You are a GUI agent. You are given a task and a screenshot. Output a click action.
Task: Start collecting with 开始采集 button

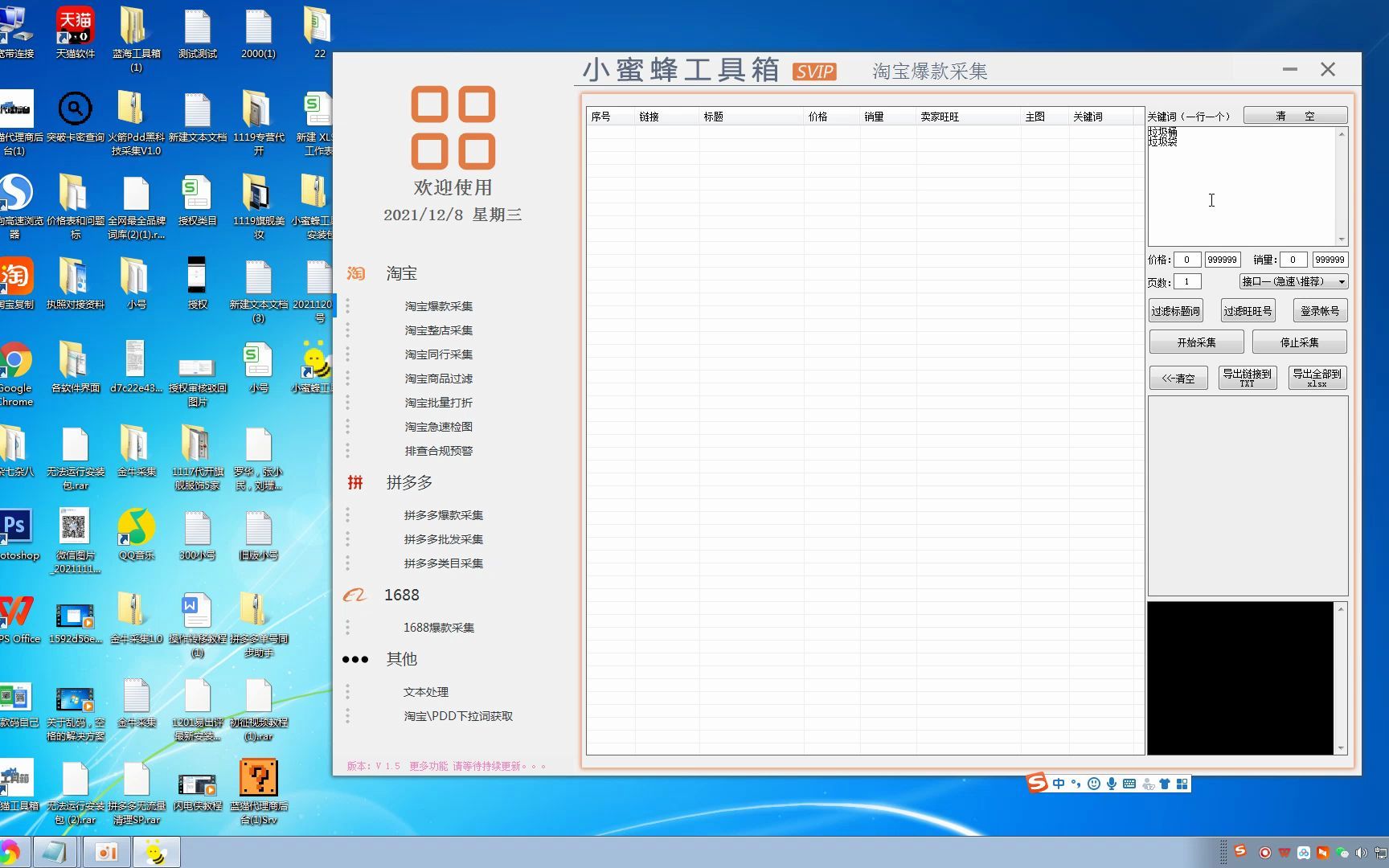click(1196, 342)
